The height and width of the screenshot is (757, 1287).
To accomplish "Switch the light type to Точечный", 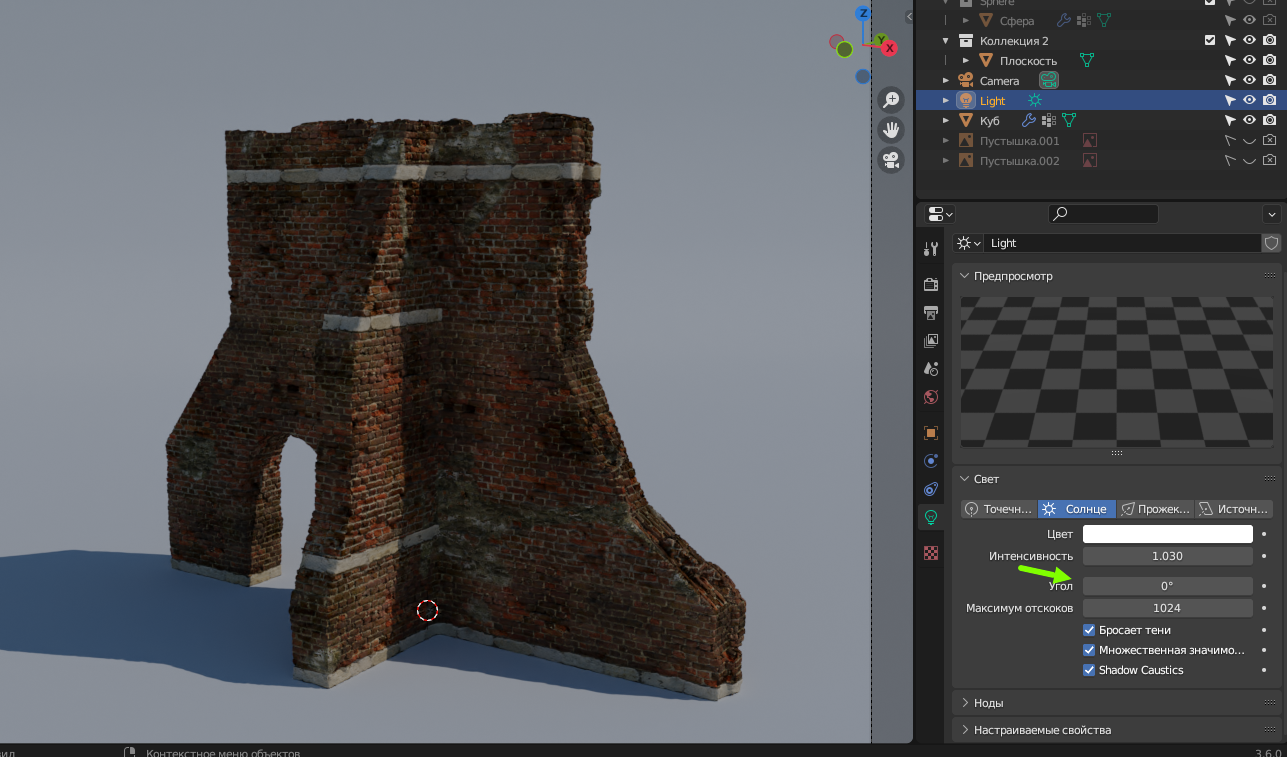I will tap(998, 509).
